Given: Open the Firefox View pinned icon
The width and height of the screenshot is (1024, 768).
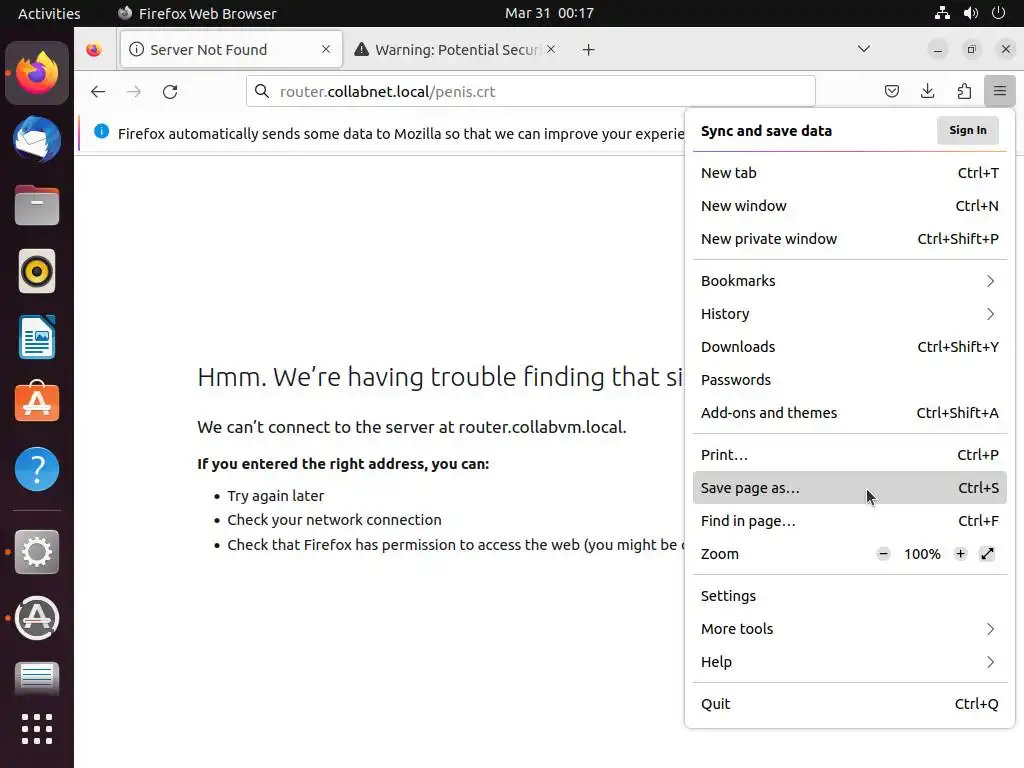Looking at the screenshot, I should point(94,50).
